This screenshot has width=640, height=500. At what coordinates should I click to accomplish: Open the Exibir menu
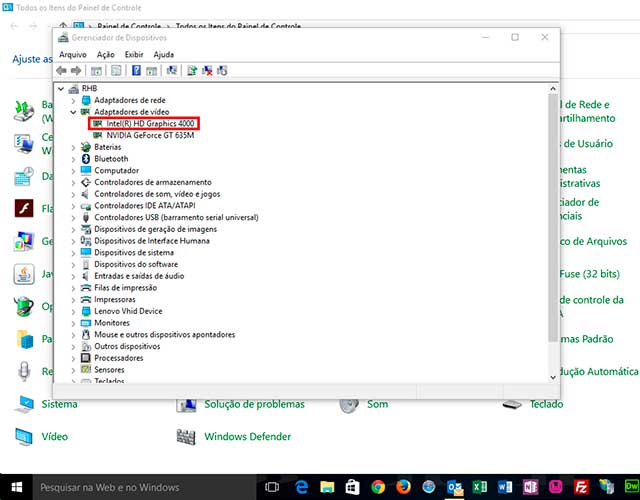(x=134, y=54)
